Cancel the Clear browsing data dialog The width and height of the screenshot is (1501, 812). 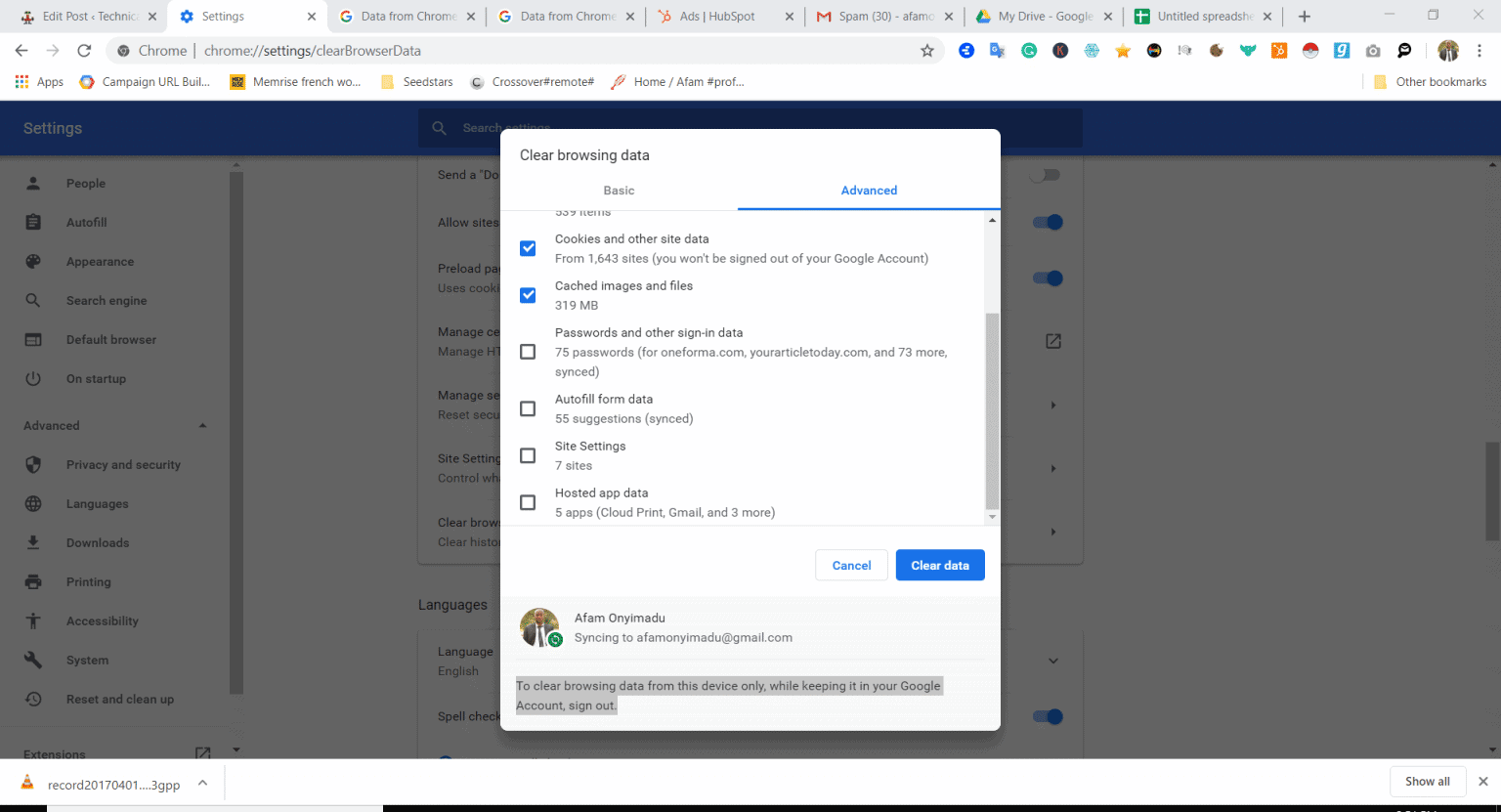[851, 565]
